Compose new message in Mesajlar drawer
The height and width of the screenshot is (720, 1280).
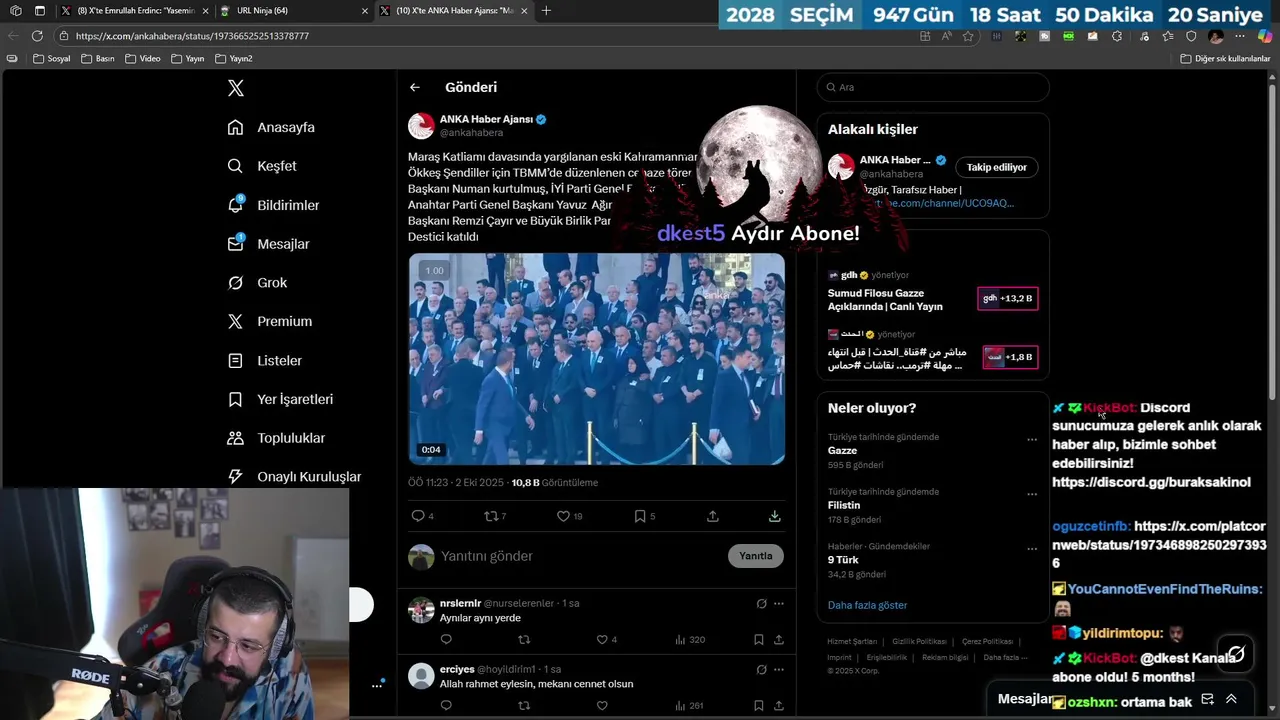point(1207,699)
